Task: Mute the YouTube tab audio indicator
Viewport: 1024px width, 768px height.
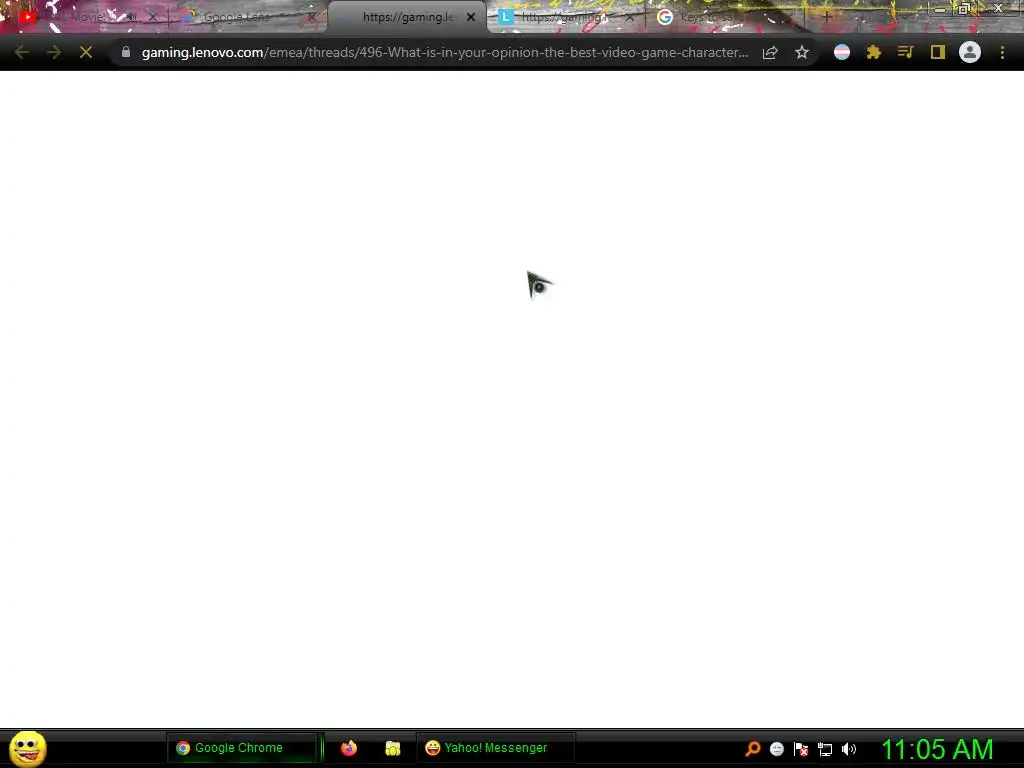Action: click(131, 17)
